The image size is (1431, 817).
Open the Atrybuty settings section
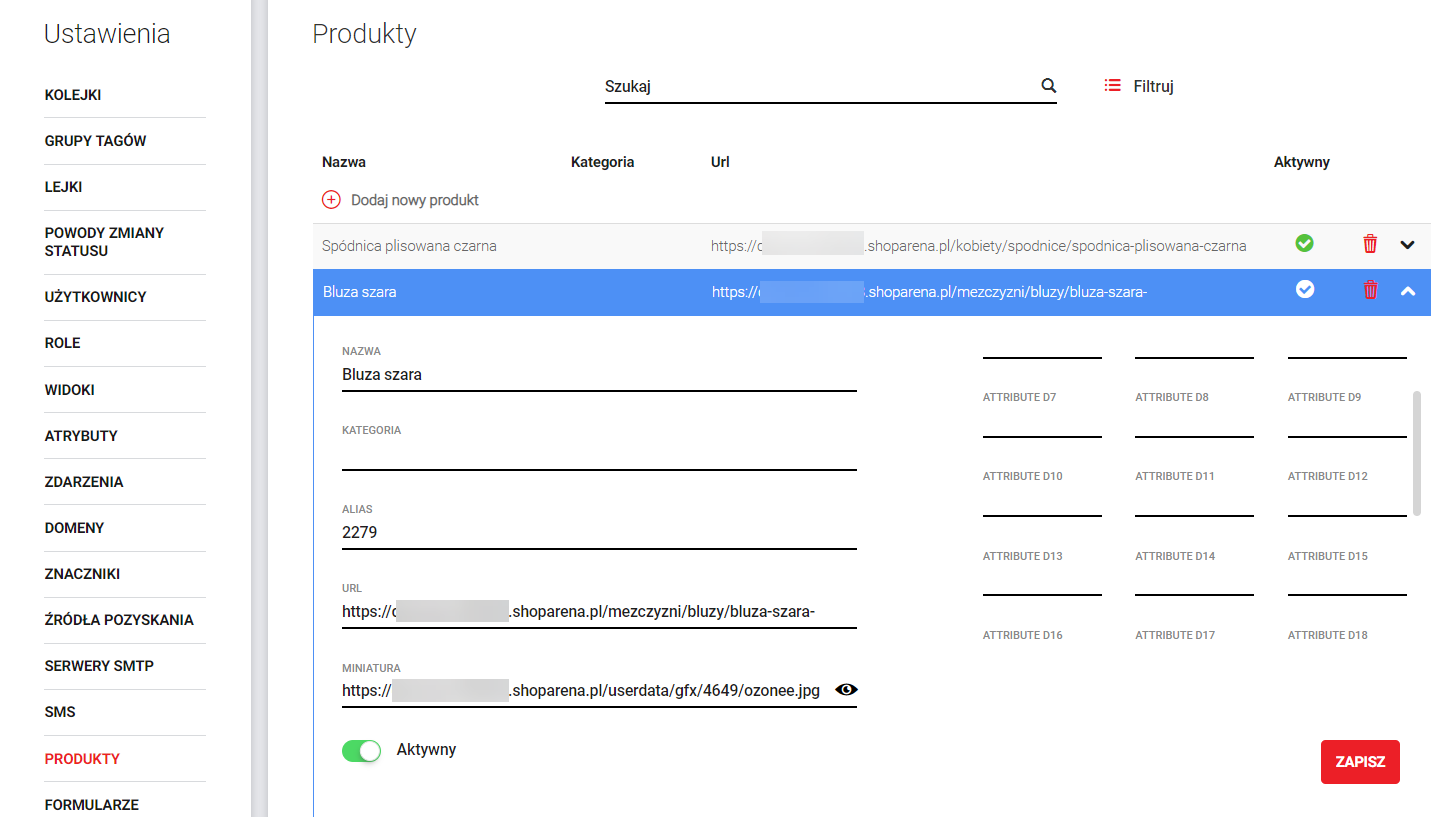(x=81, y=436)
